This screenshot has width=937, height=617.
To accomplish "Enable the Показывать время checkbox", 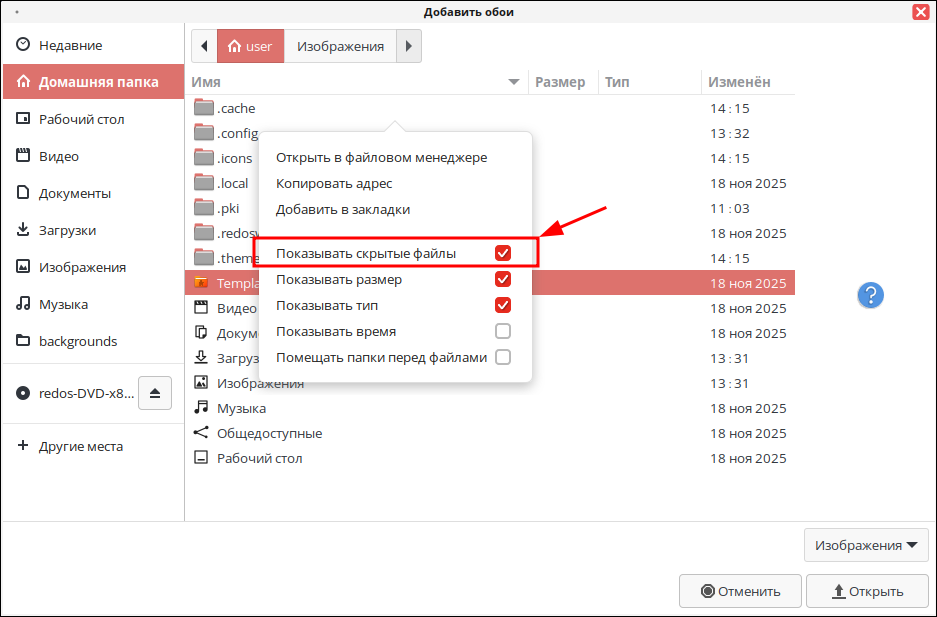I will pos(503,331).
